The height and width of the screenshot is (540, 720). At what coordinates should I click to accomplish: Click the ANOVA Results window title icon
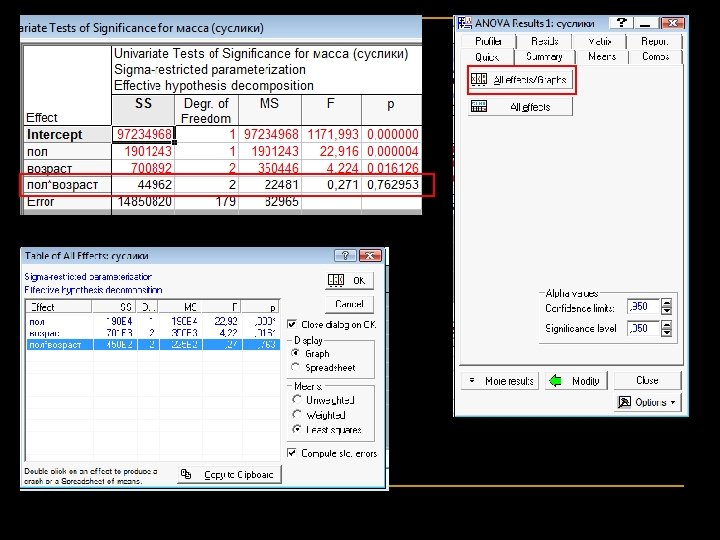tap(465, 22)
